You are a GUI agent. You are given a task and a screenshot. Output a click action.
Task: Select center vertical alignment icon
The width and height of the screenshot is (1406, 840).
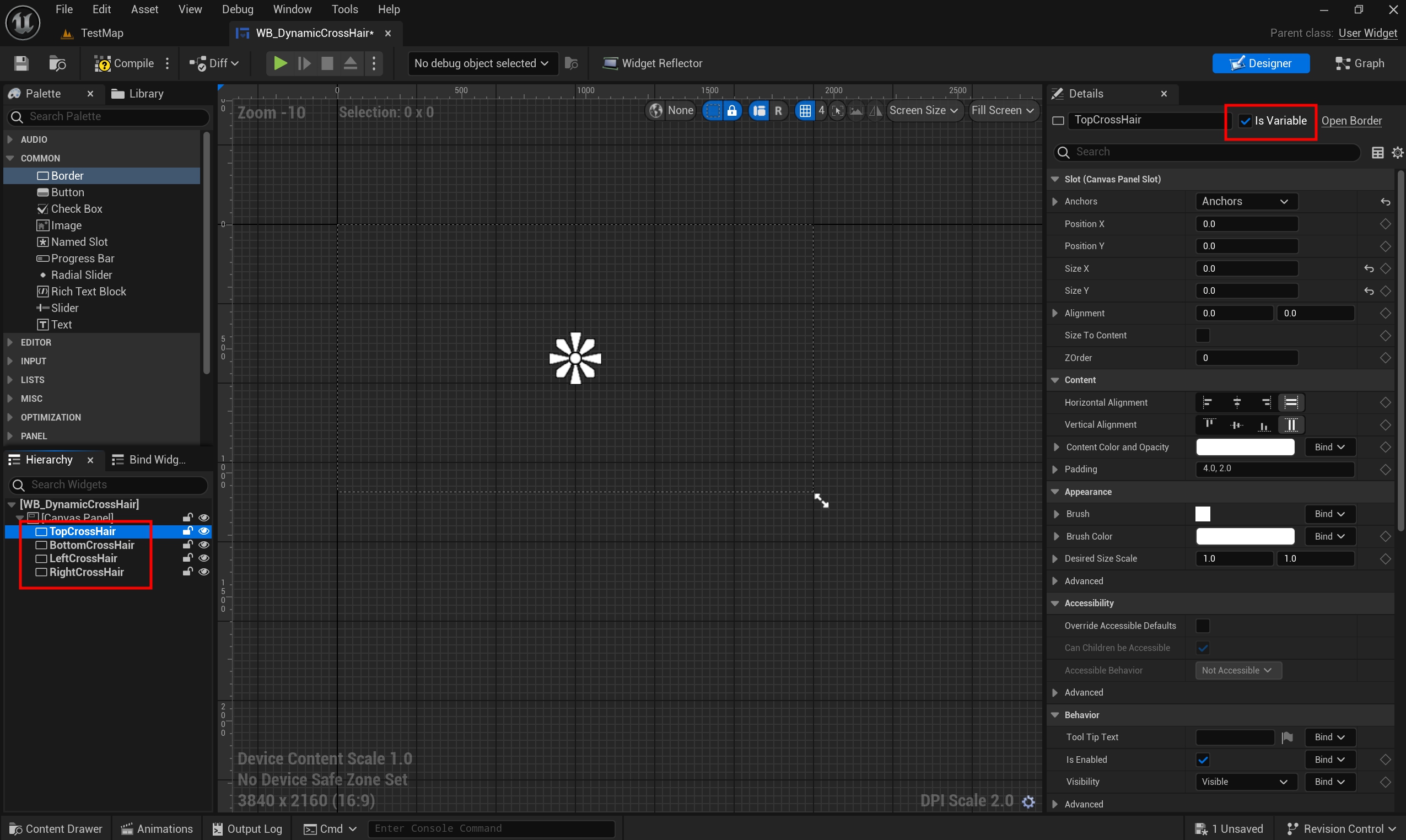(x=1237, y=425)
